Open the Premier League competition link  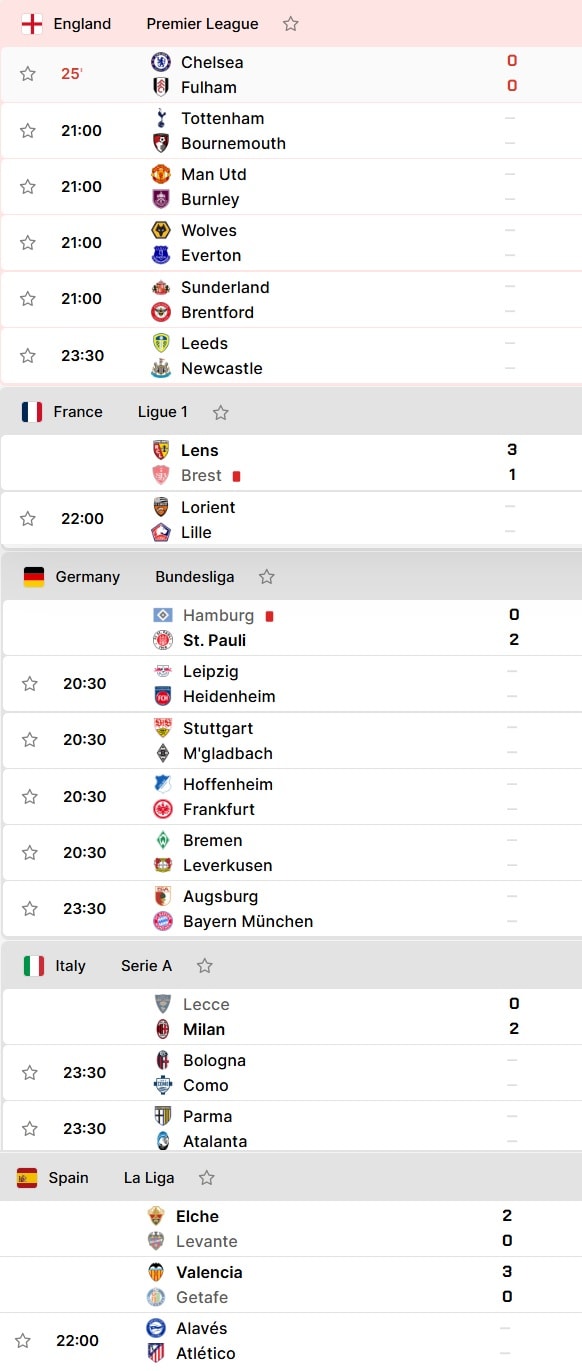202,24
